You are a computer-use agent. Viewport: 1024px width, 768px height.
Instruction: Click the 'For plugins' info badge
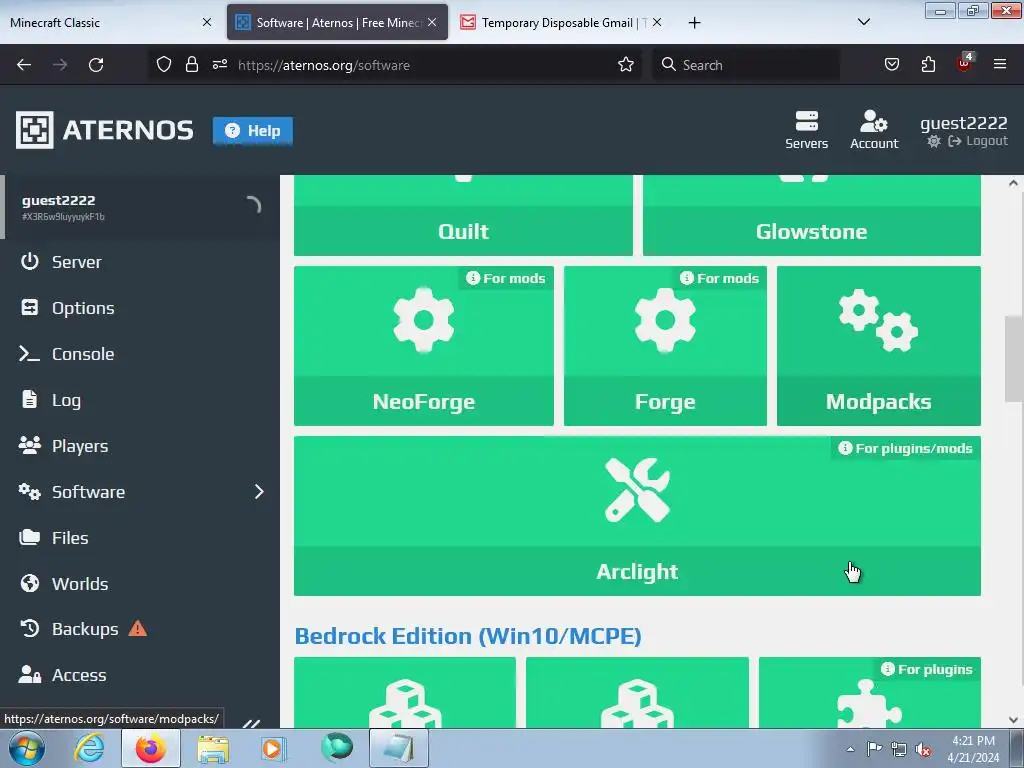pyautogui.click(x=927, y=669)
